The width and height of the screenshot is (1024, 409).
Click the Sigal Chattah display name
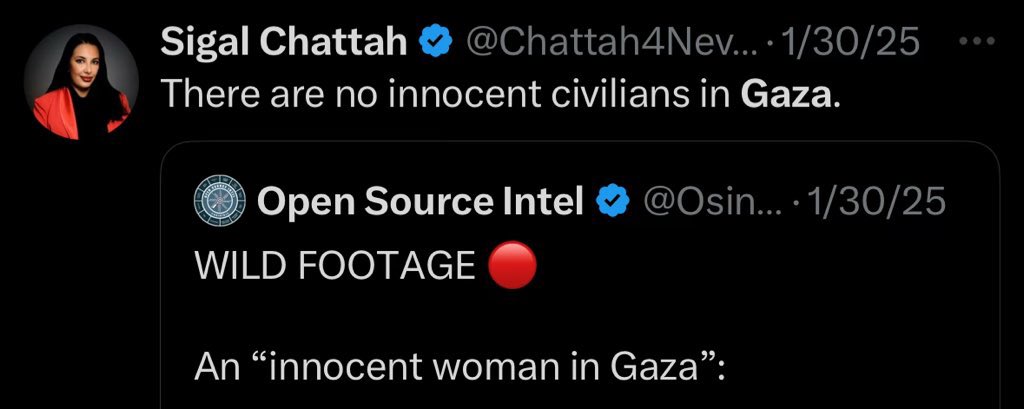coord(284,42)
